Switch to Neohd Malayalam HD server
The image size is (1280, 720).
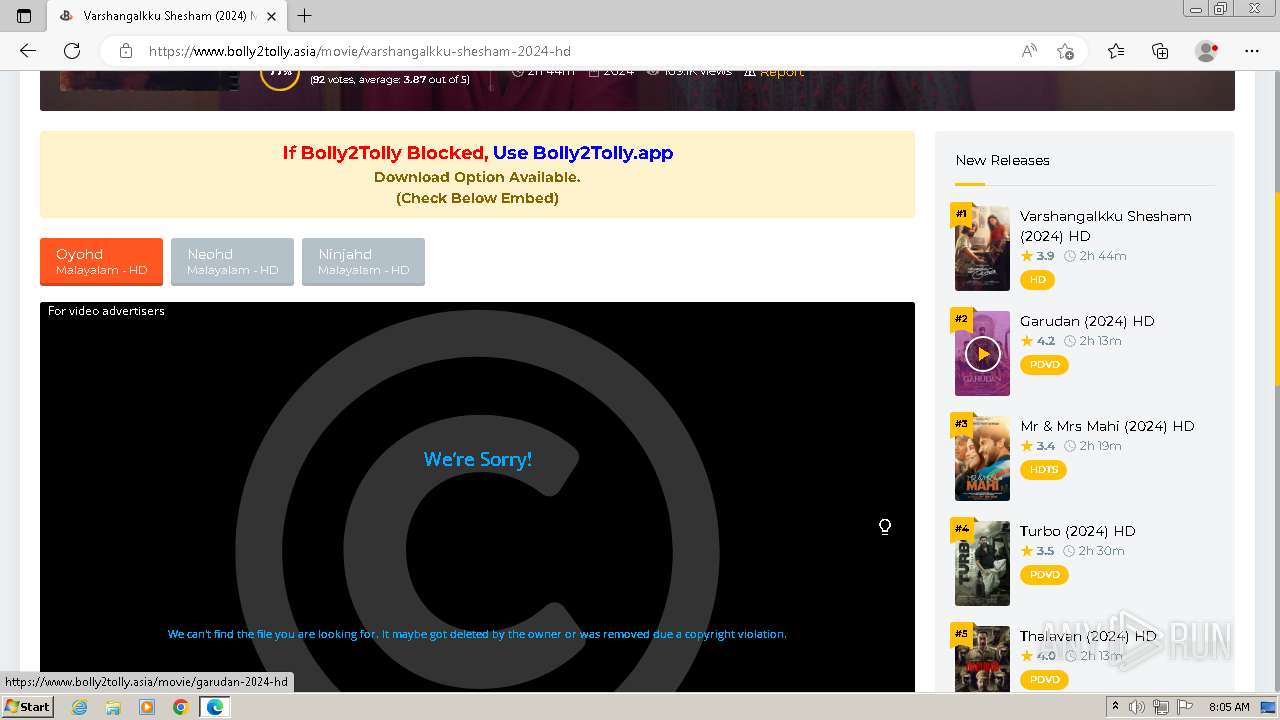coord(232,261)
